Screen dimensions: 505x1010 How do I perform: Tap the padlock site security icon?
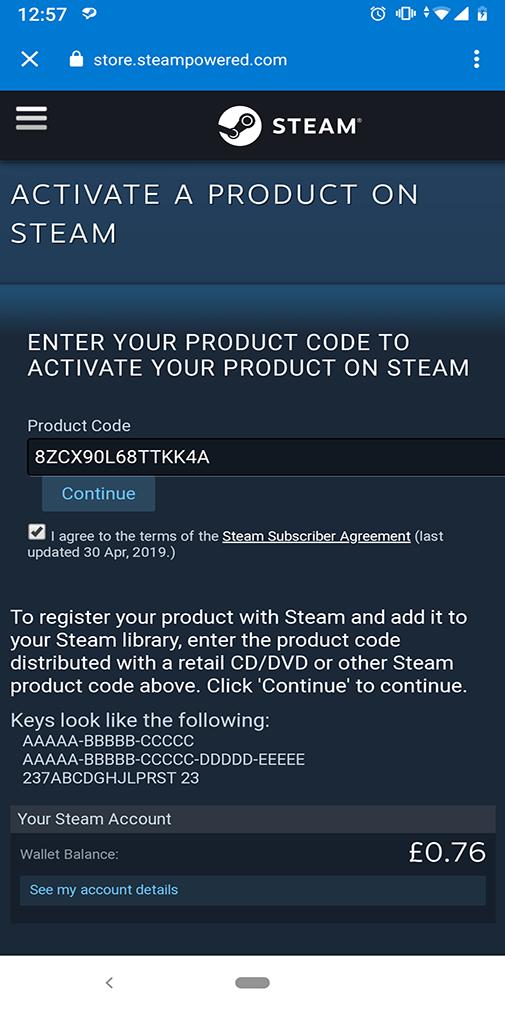tap(76, 60)
